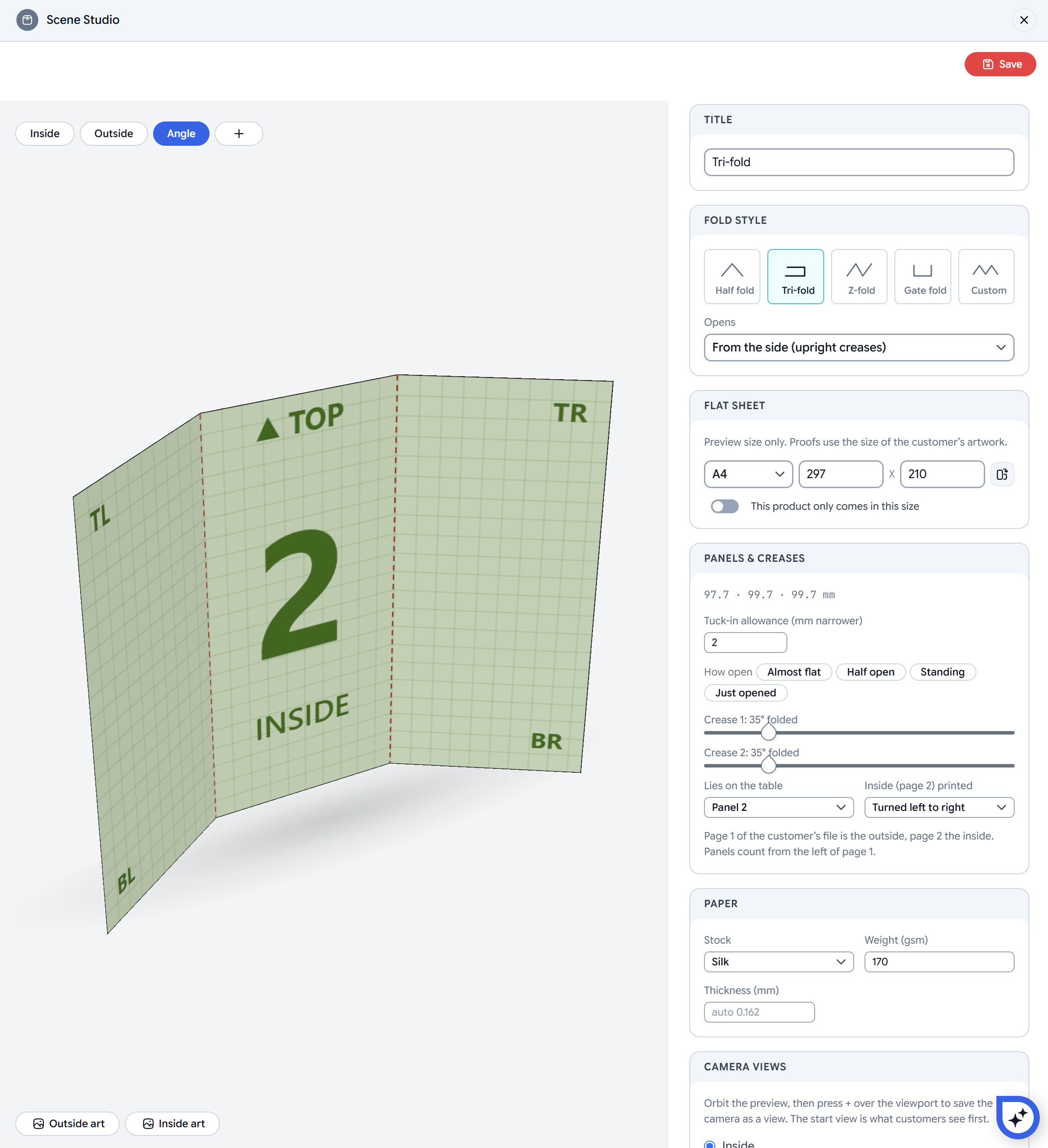Swap sheet orientation with rotate icon
This screenshot has height=1148, width=1048.
pos(1002,474)
